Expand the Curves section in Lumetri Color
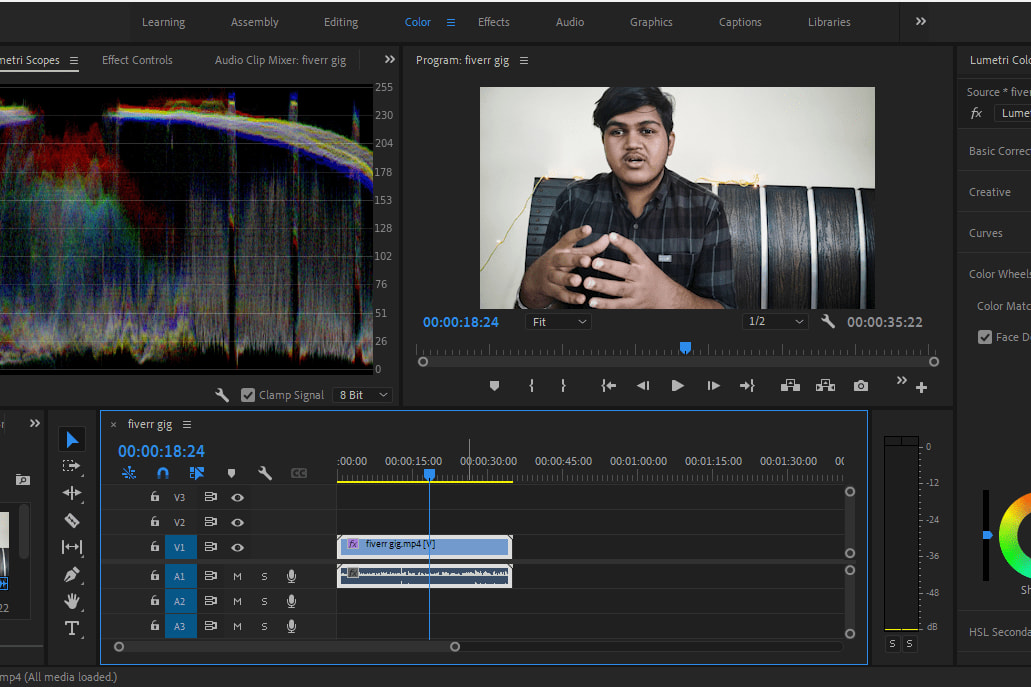Screen dimensions: 1031x687 [x=986, y=233]
